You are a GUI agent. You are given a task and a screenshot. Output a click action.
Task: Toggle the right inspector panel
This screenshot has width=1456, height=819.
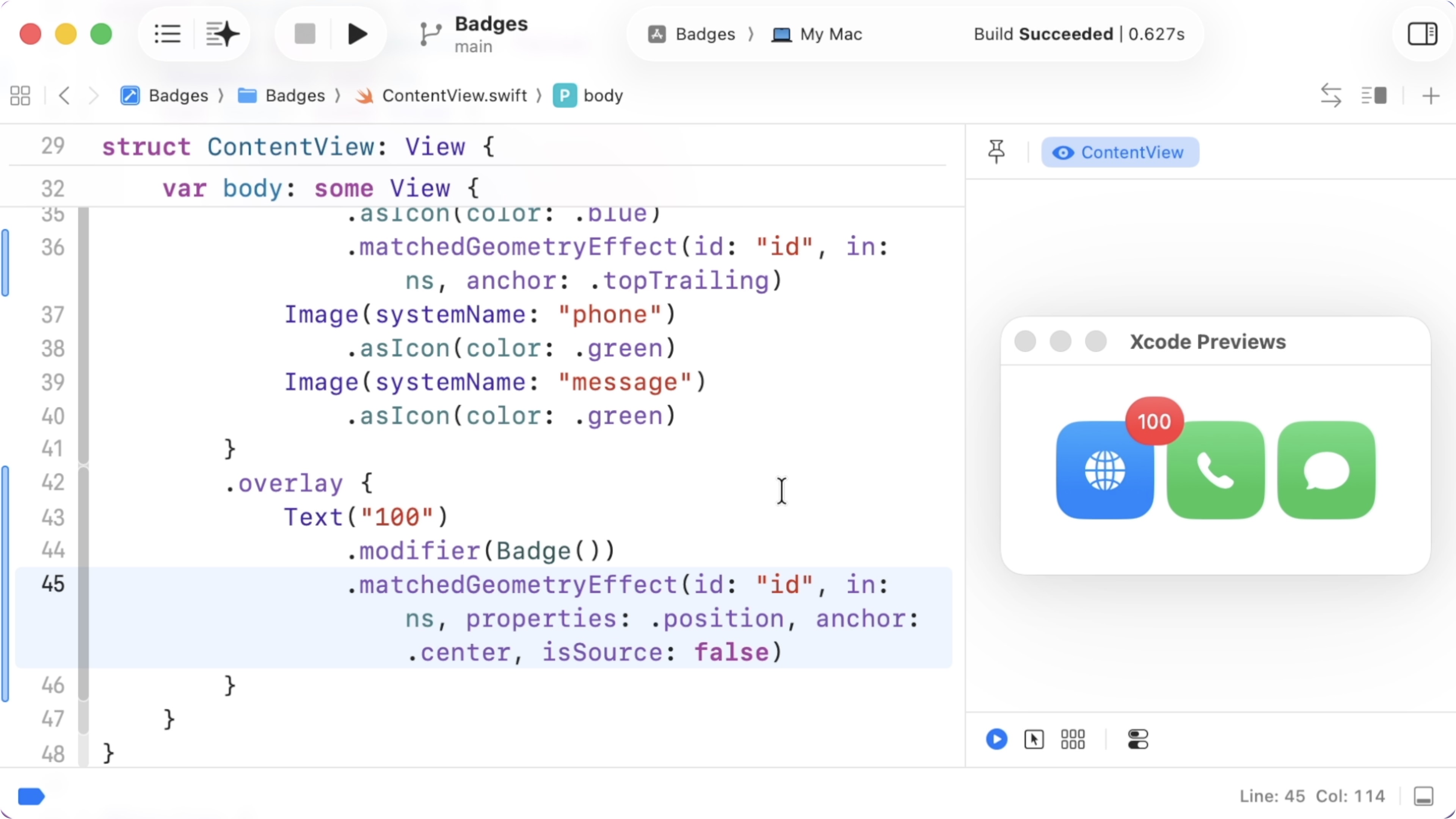click(x=1422, y=34)
